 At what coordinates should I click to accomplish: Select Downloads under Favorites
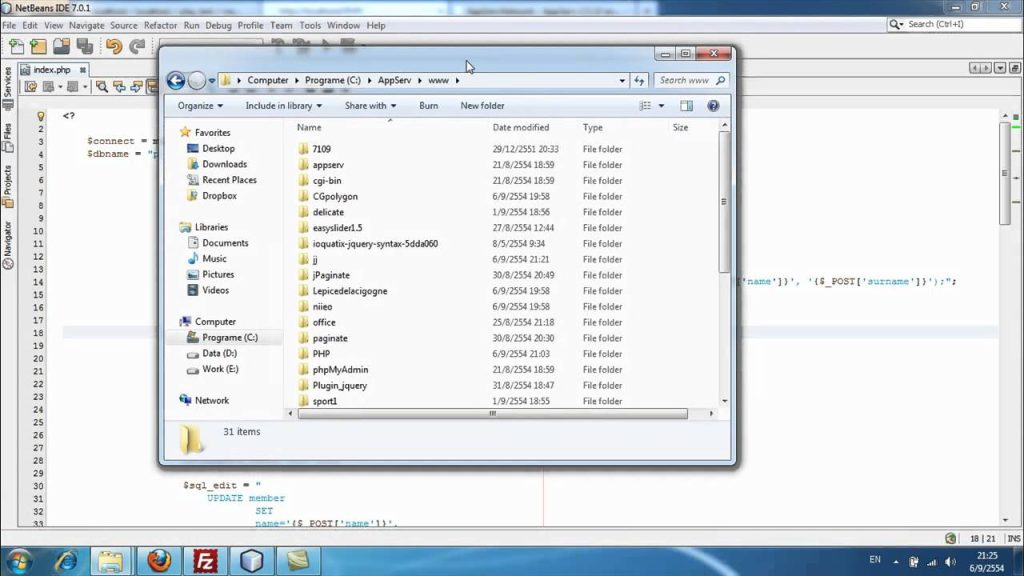pos(224,164)
